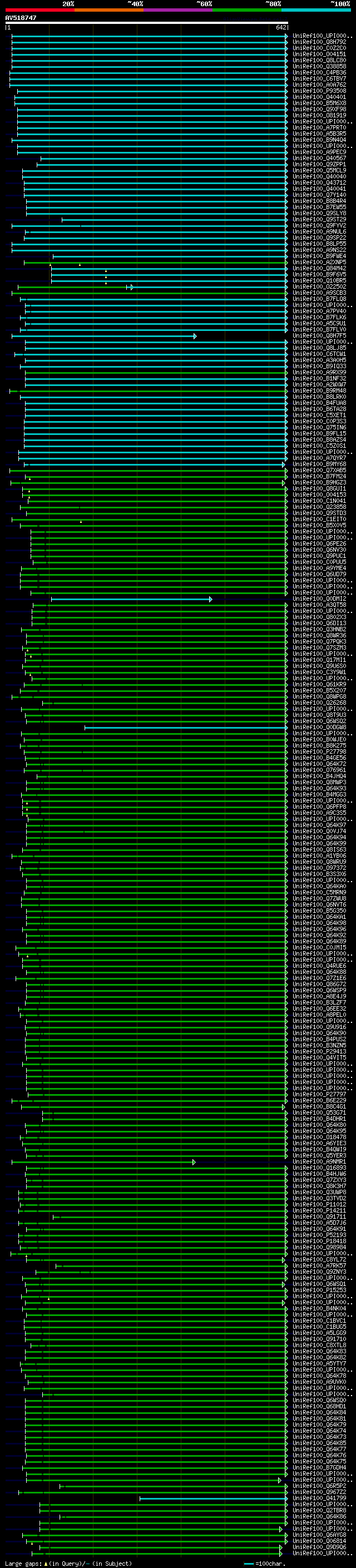Click UniRef100_A7QYR7 label
Viewport: 356px width, 1568px height.
tap(319, 458)
